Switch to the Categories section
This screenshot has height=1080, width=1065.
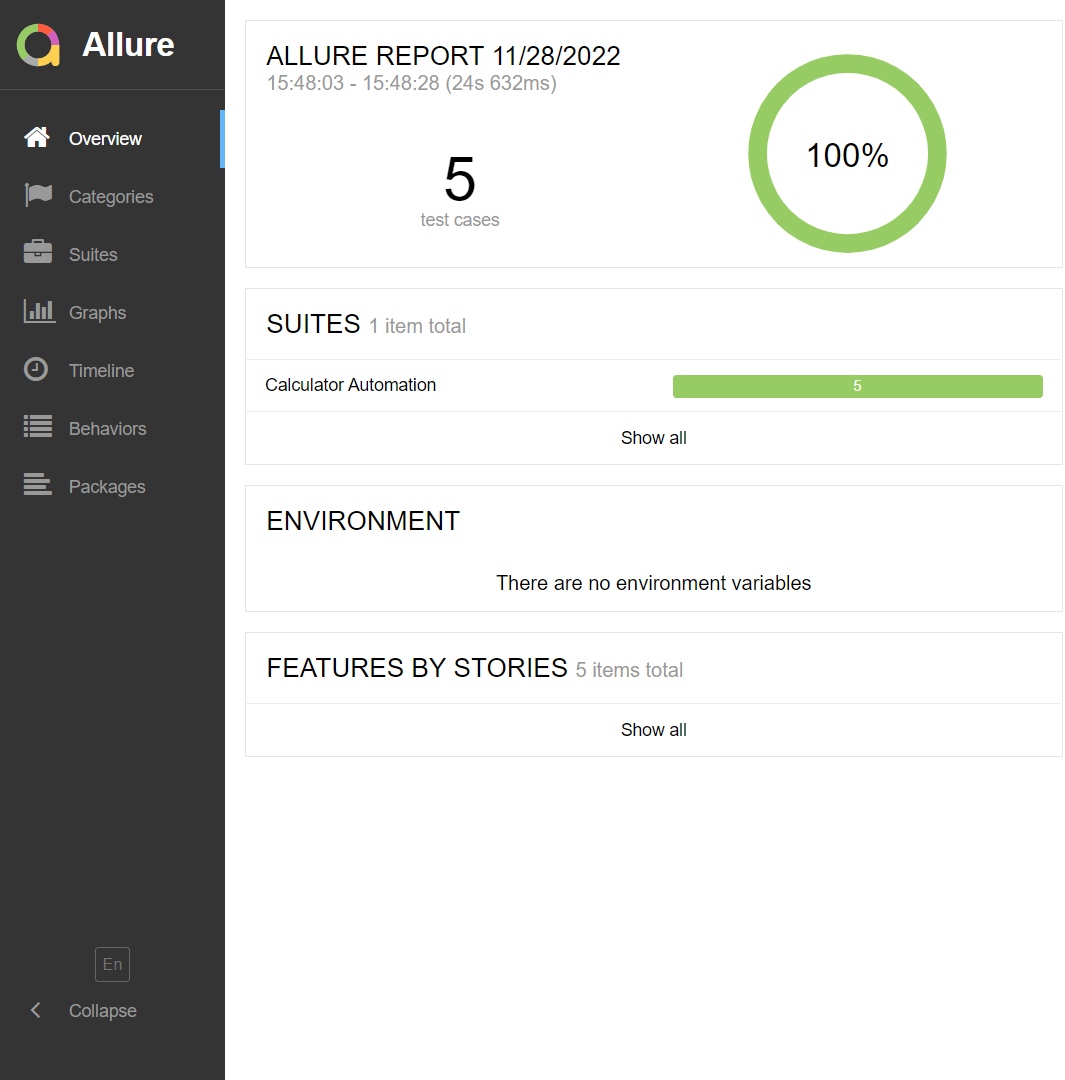(x=110, y=196)
